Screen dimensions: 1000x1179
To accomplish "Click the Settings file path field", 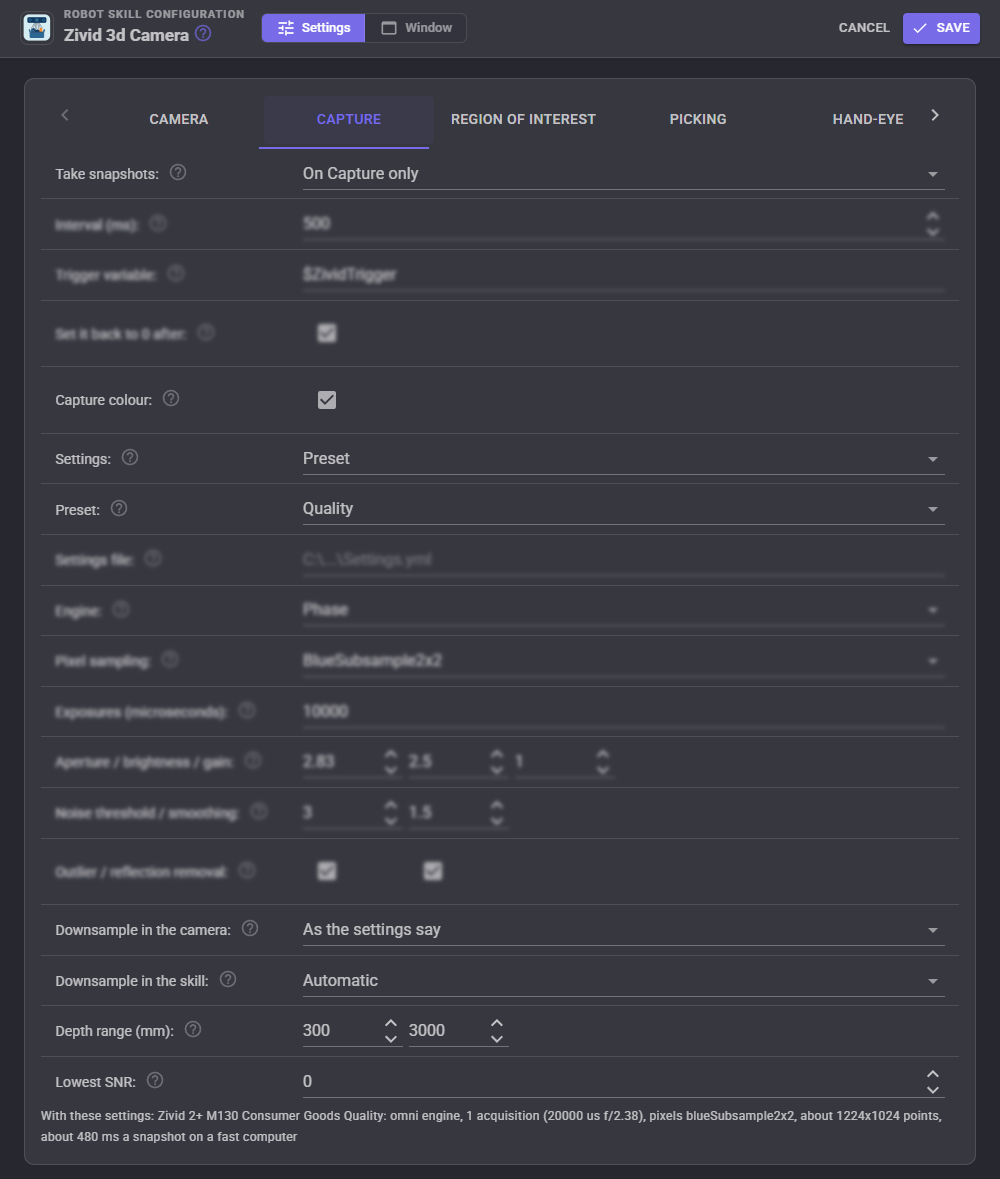I will pos(623,559).
